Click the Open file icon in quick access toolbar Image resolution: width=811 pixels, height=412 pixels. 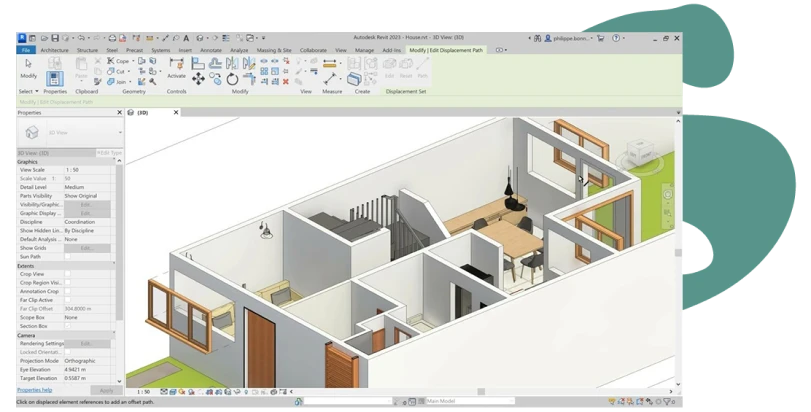(44, 38)
